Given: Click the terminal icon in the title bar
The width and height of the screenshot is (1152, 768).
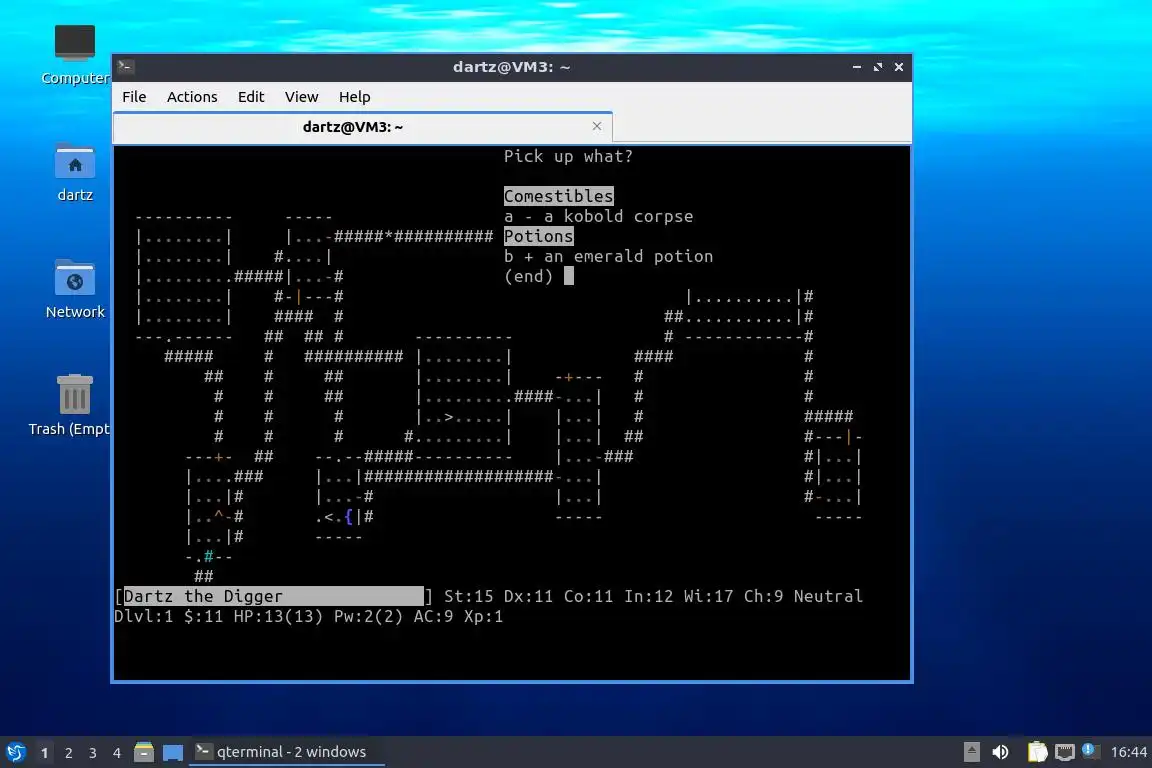Looking at the screenshot, I should (x=125, y=67).
